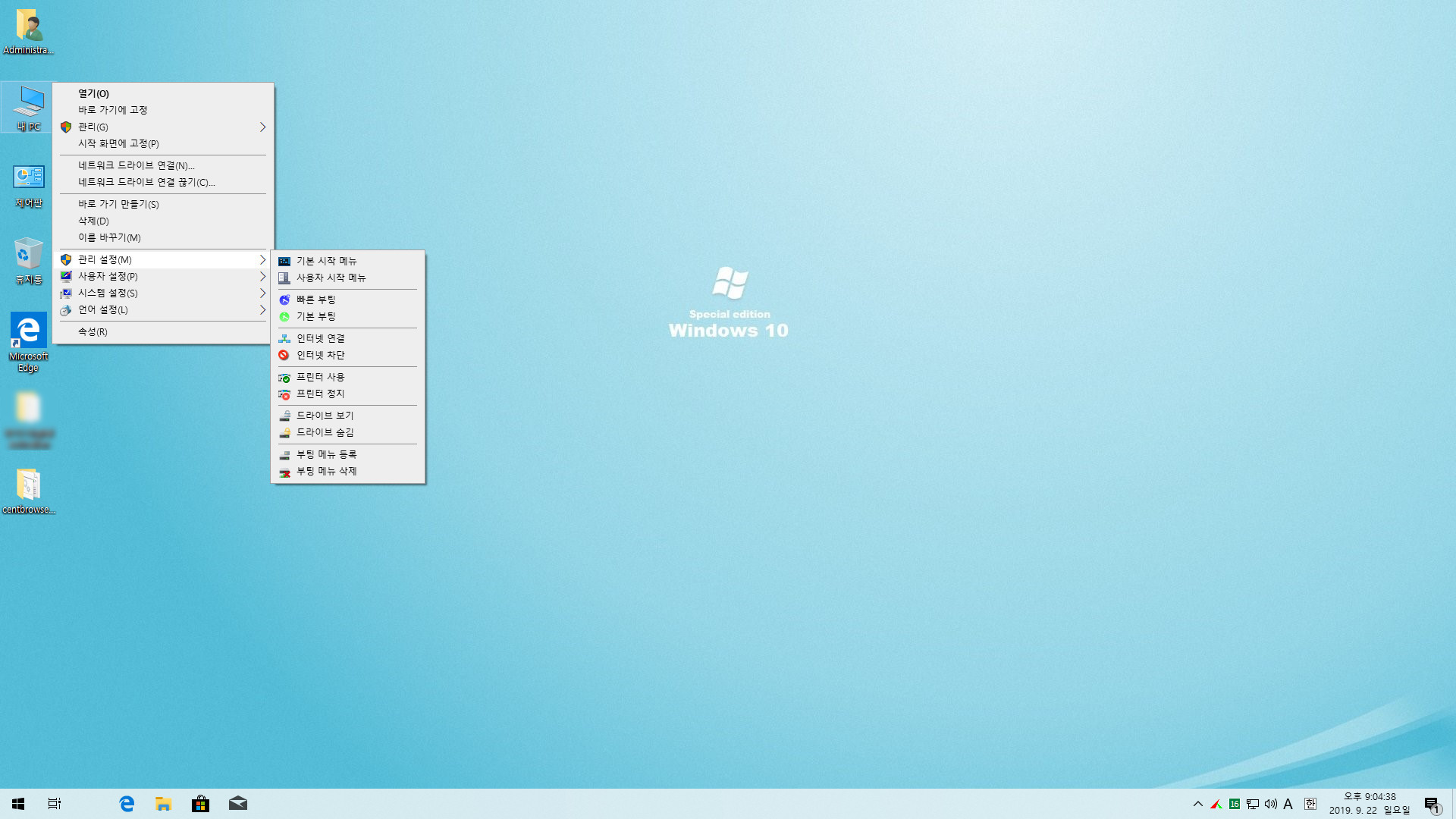Launch Microsoft Edge desktop shortcut

pos(28,343)
